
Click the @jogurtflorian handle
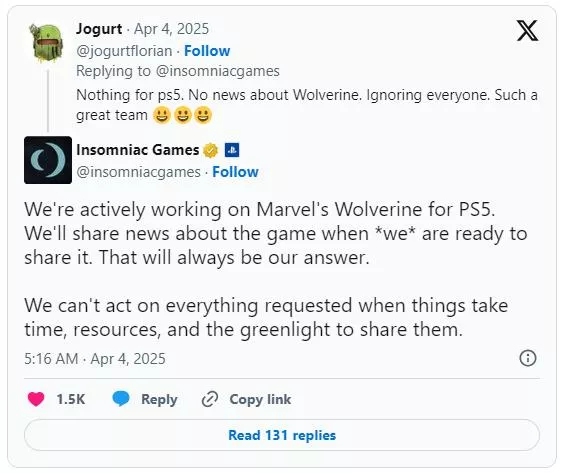coord(124,51)
